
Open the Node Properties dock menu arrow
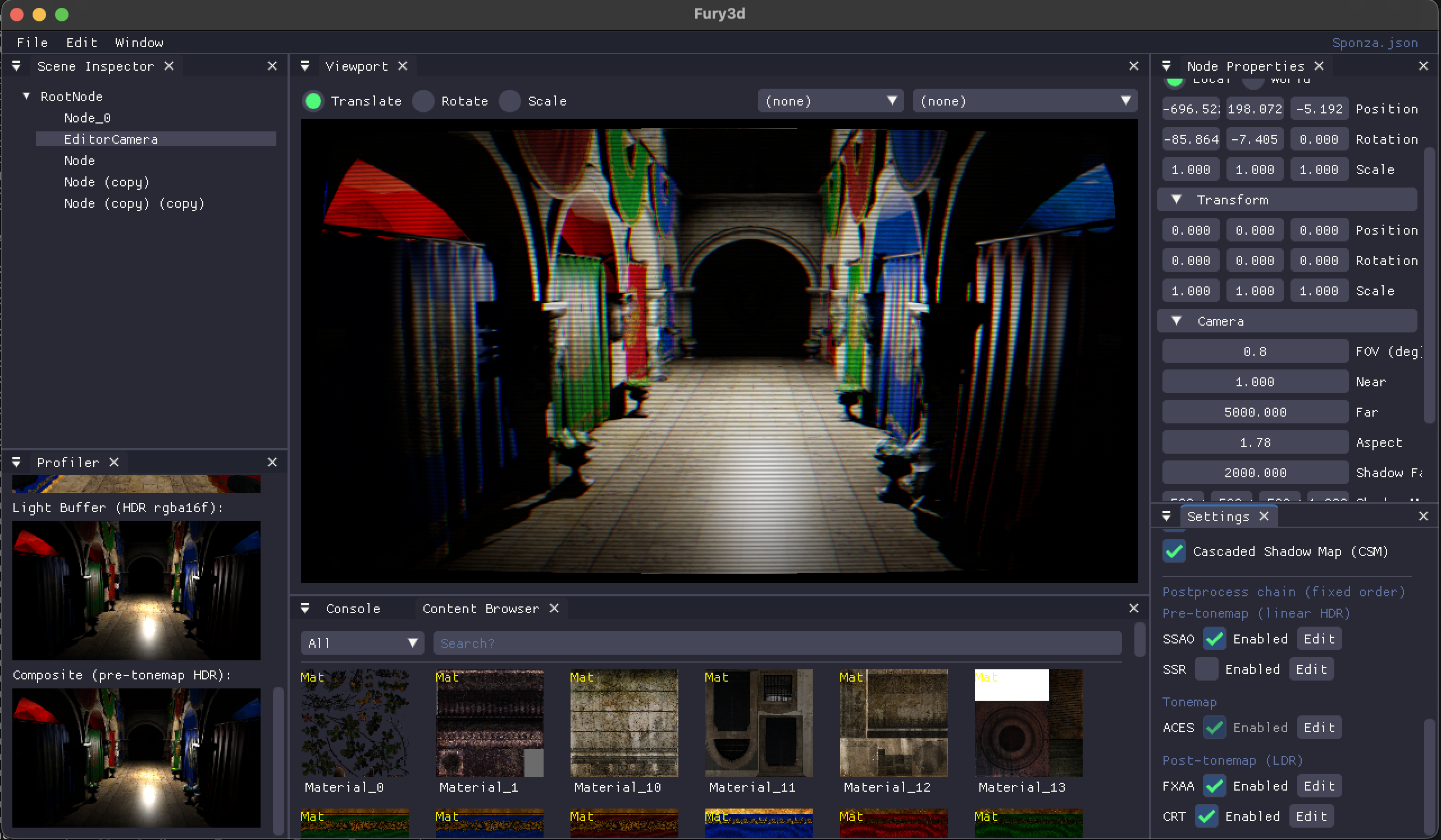(x=1166, y=66)
